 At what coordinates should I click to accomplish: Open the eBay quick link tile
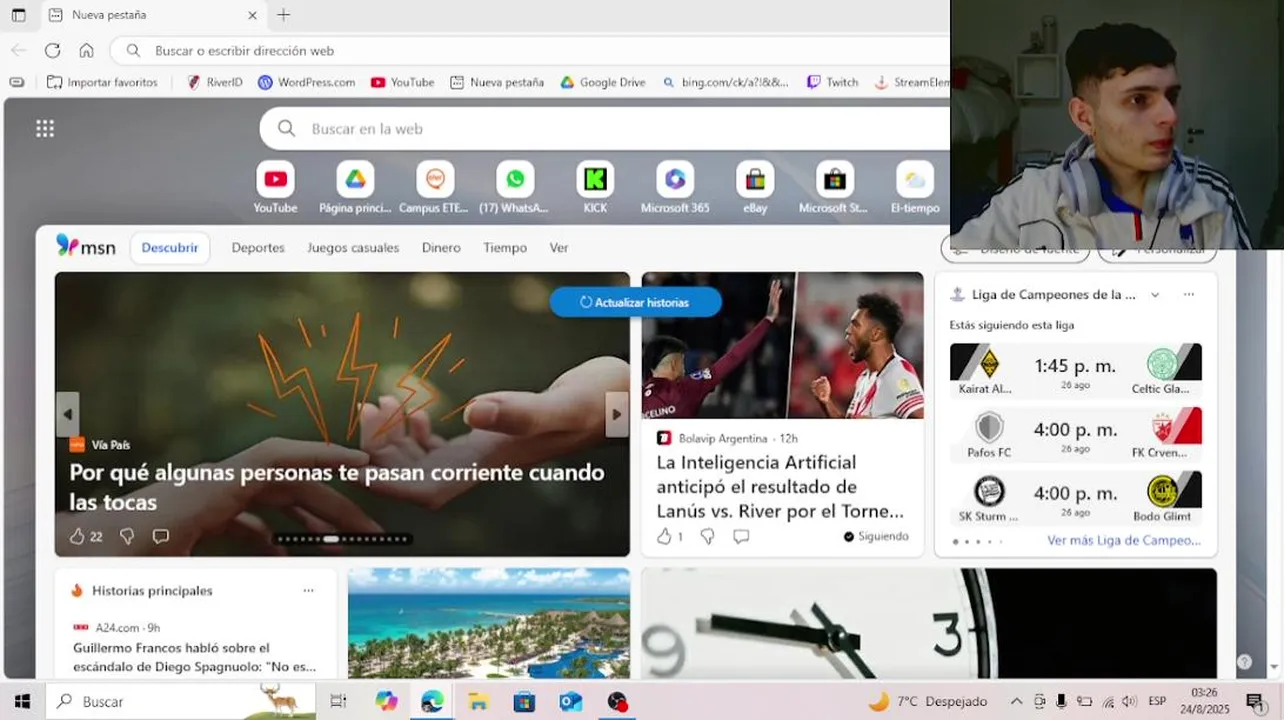755,188
